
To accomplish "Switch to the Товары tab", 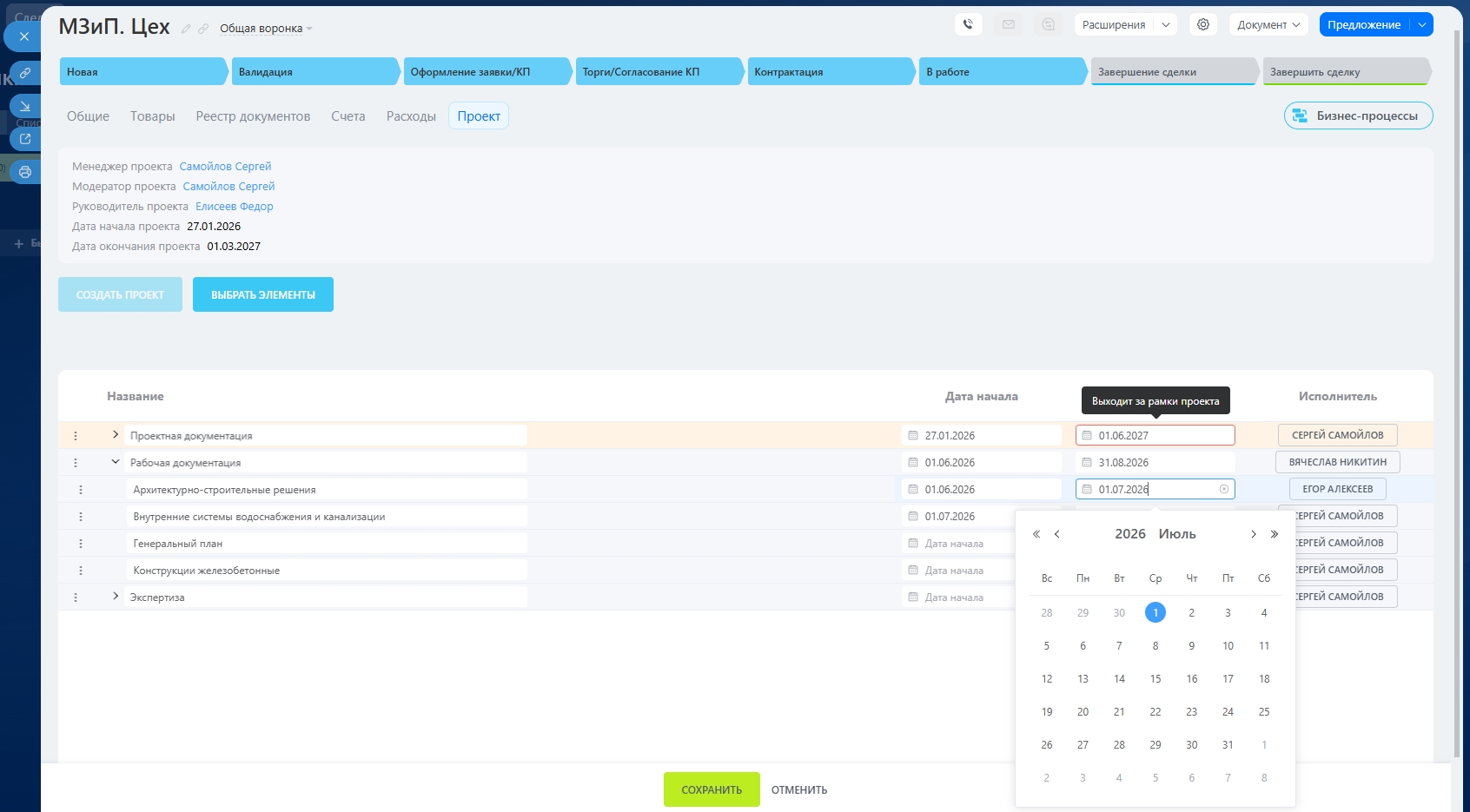I will coord(152,116).
